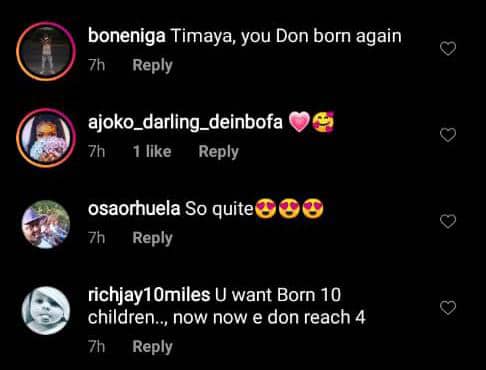The image size is (486, 370).
Task: Like boneniga's comment with the heart
Action: (448, 49)
